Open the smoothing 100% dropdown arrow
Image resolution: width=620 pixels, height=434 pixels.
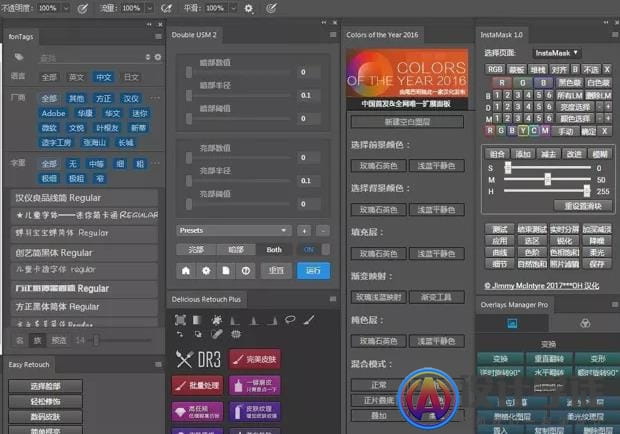(233, 8)
